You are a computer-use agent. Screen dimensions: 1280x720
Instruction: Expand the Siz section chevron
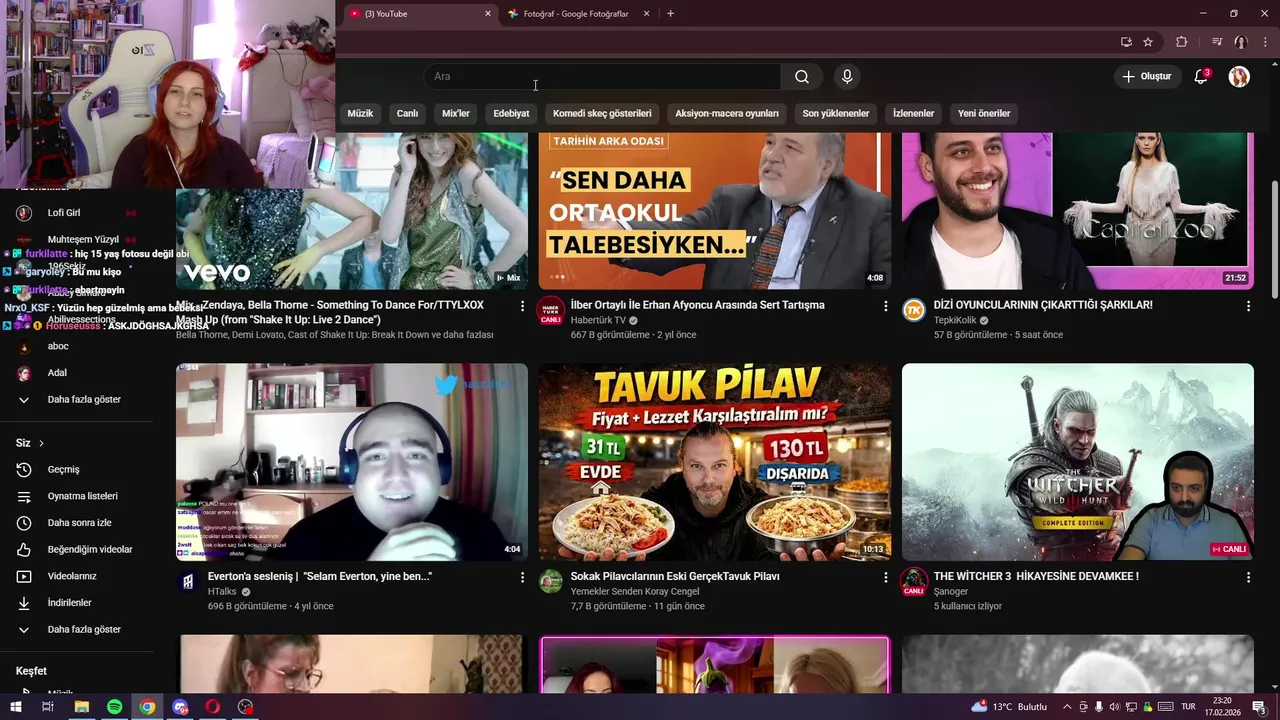pos(41,443)
